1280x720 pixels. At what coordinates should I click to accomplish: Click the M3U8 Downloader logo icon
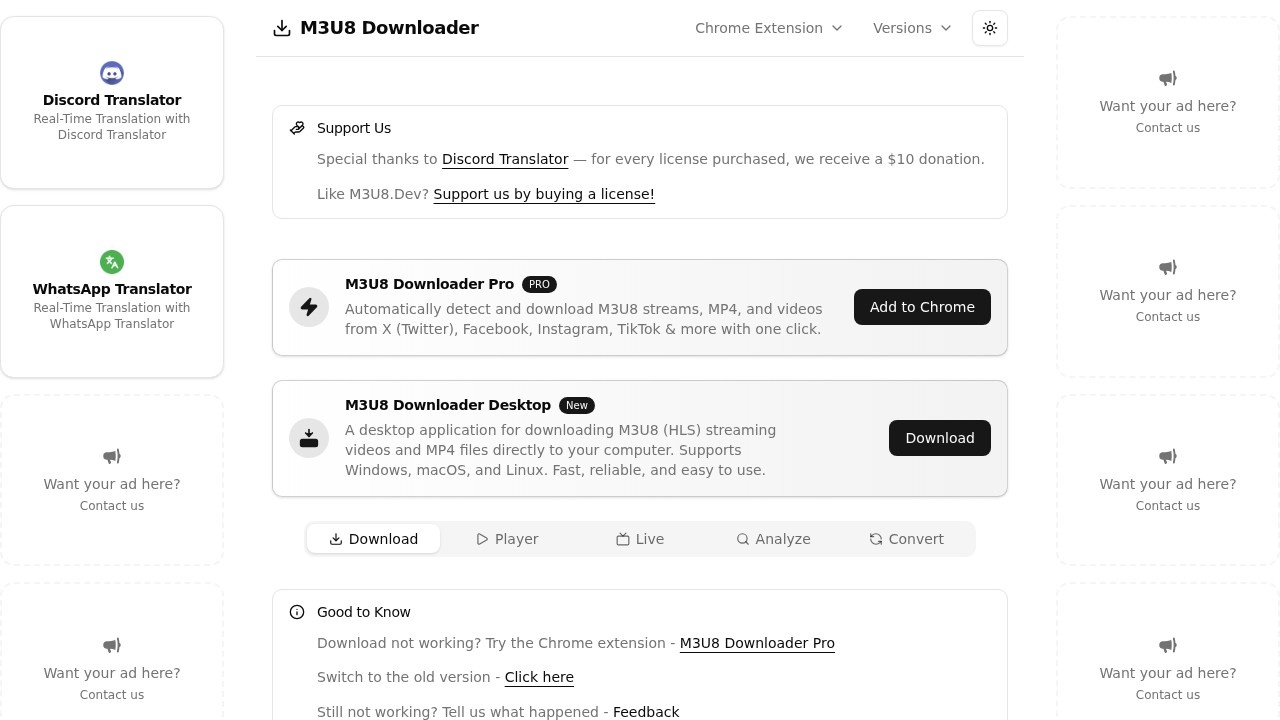282,28
